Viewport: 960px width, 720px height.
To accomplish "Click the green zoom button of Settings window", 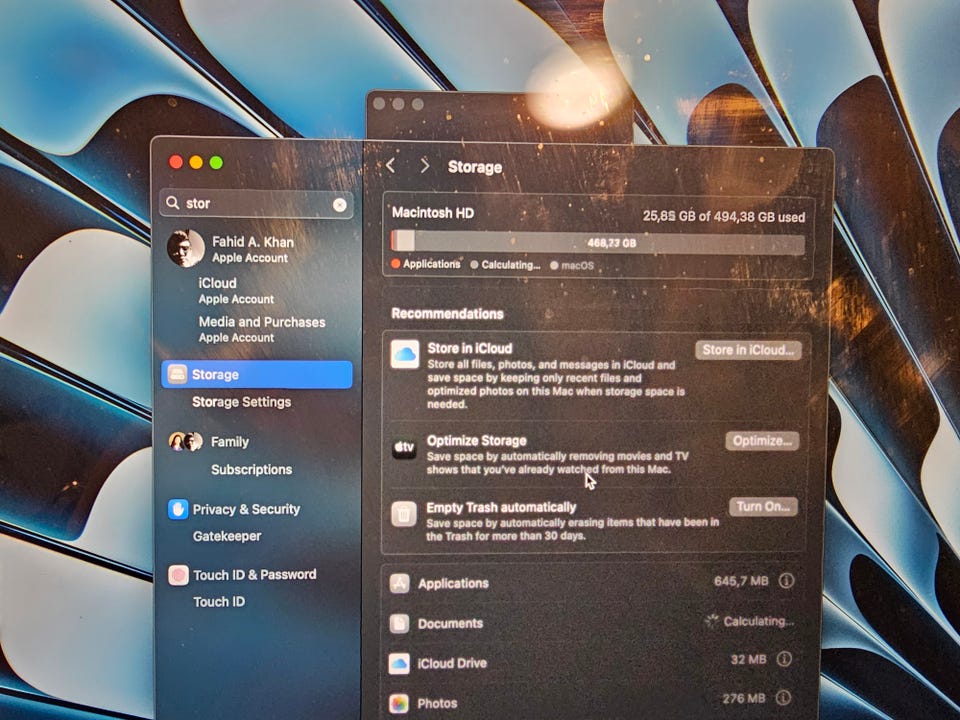I will point(216,162).
